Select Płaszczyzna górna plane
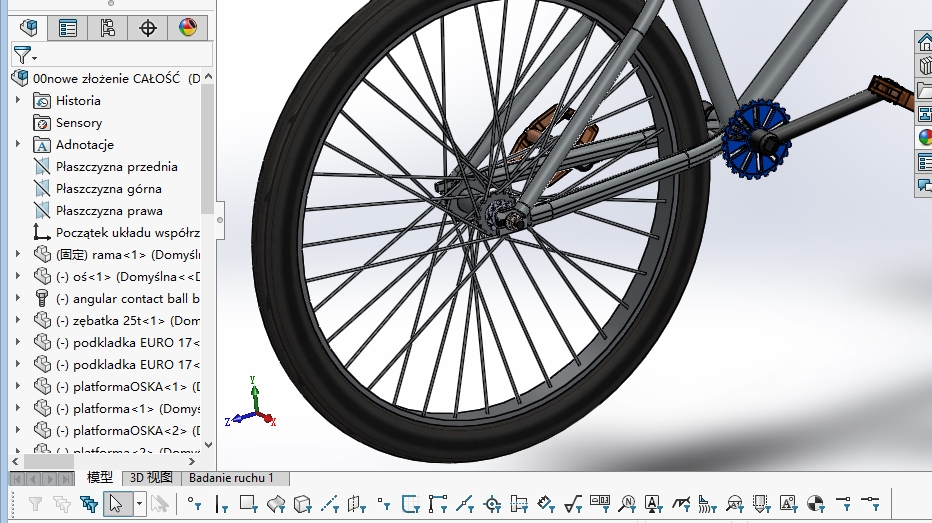 [97, 189]
